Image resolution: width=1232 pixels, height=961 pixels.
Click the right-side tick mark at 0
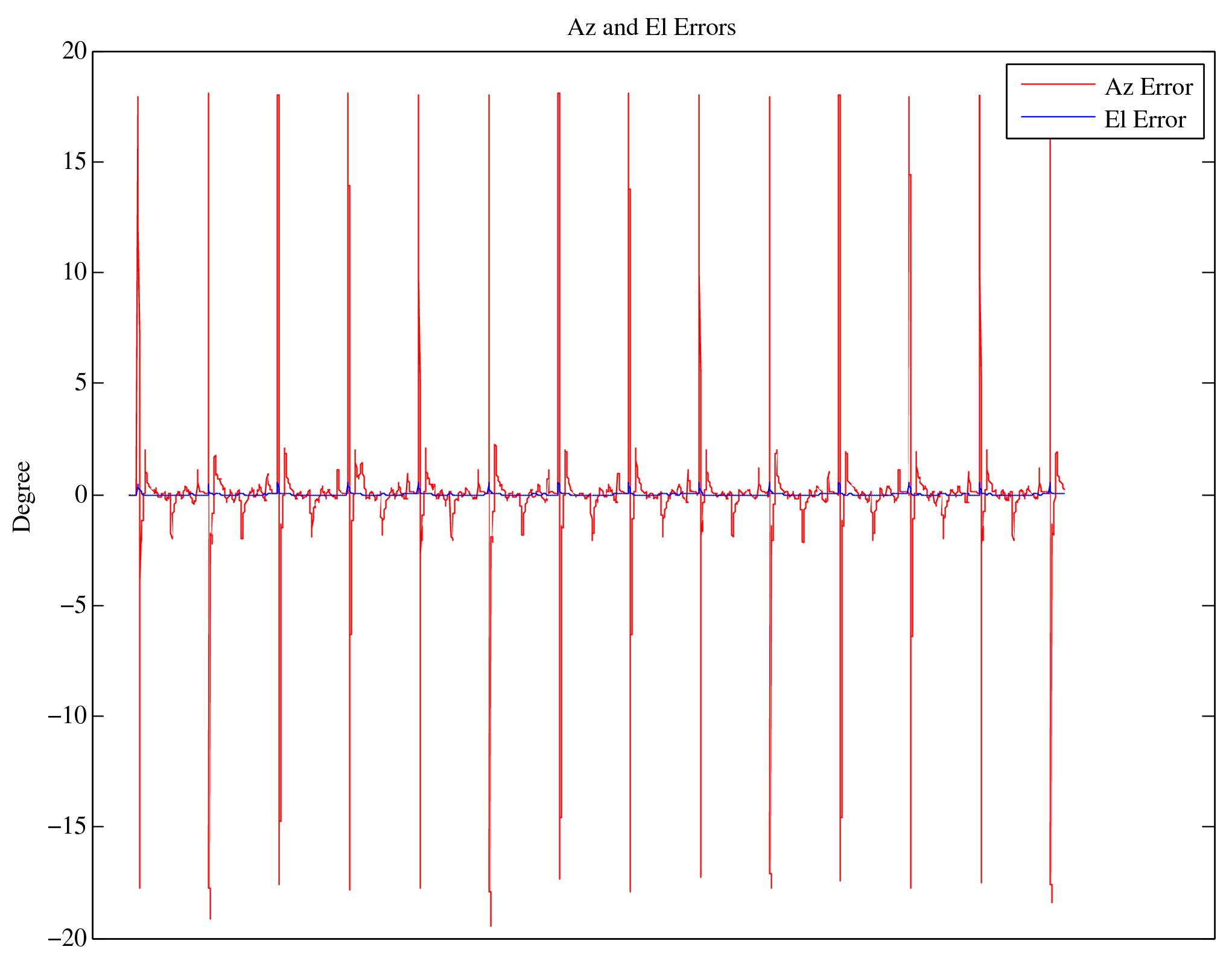1207,495
